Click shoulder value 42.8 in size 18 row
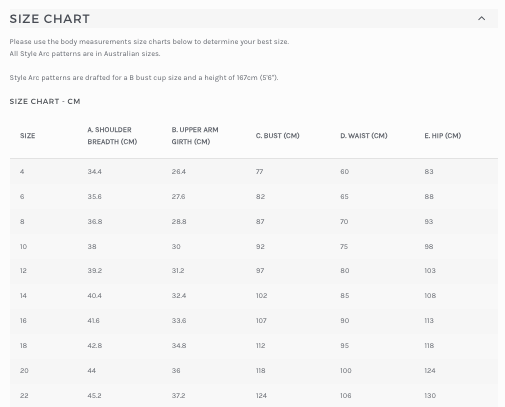This screenshot has height=407, width=505. click(95, 346)
